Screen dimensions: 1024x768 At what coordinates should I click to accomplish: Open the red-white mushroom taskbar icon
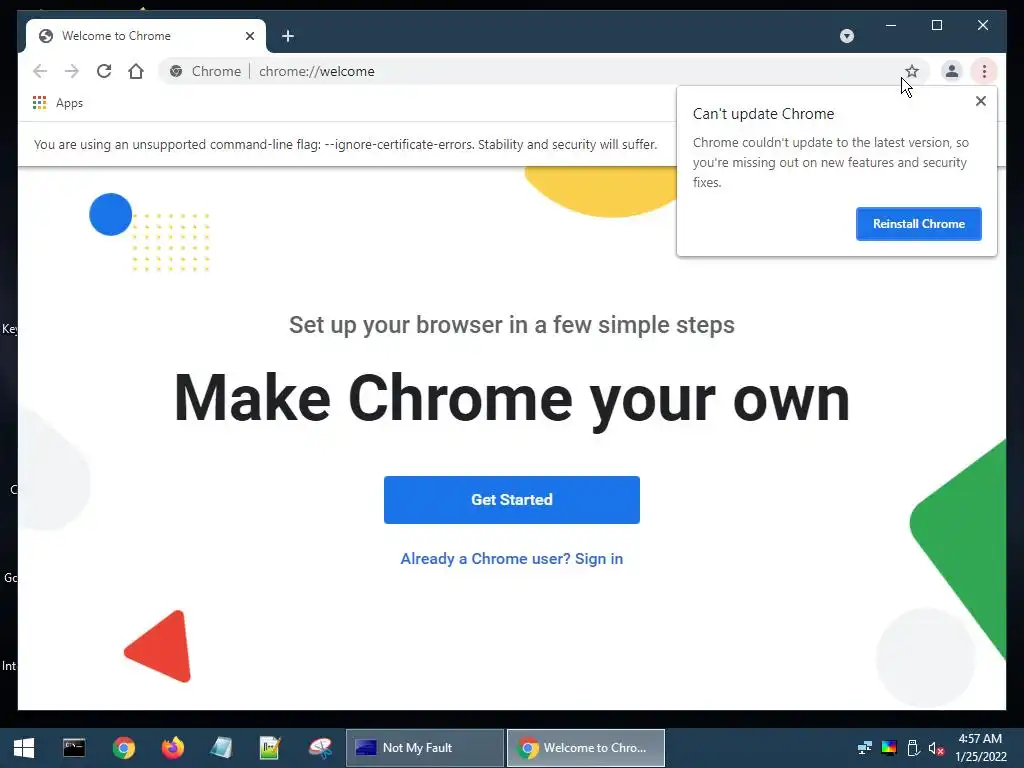pos(320,748)
